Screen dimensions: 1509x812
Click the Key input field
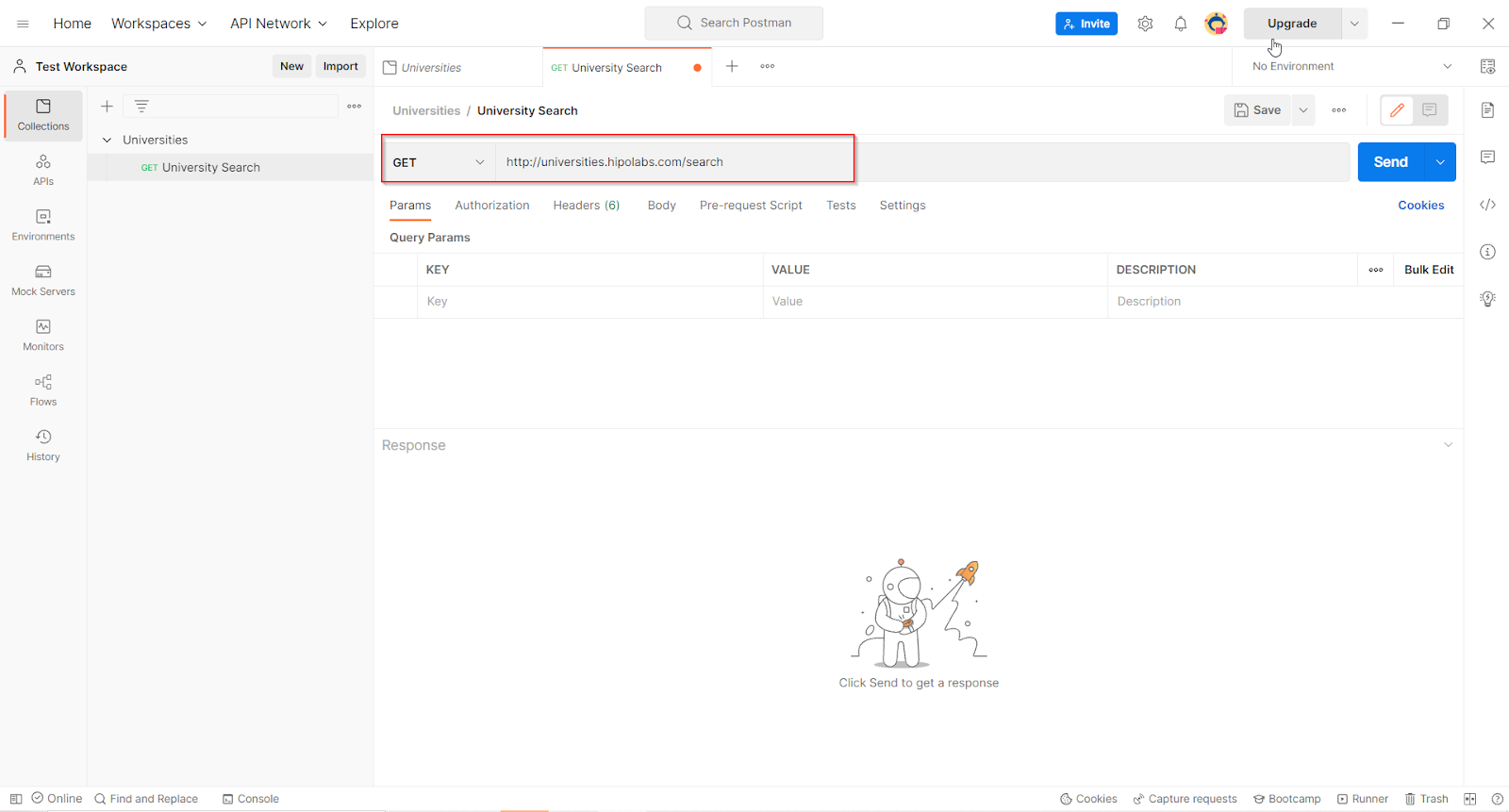pos(589,302)
